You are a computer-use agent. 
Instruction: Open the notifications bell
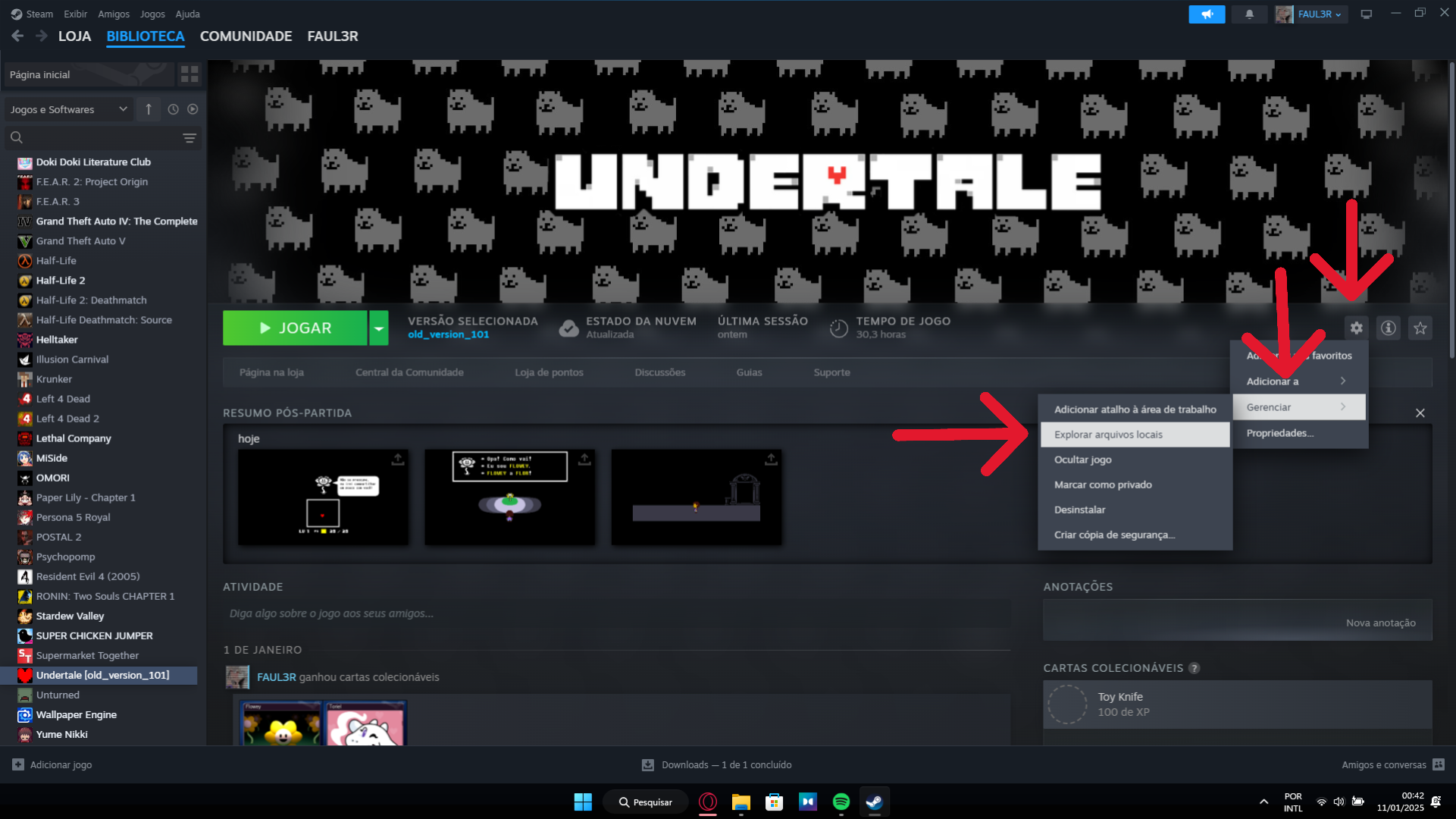(1249, 14)
